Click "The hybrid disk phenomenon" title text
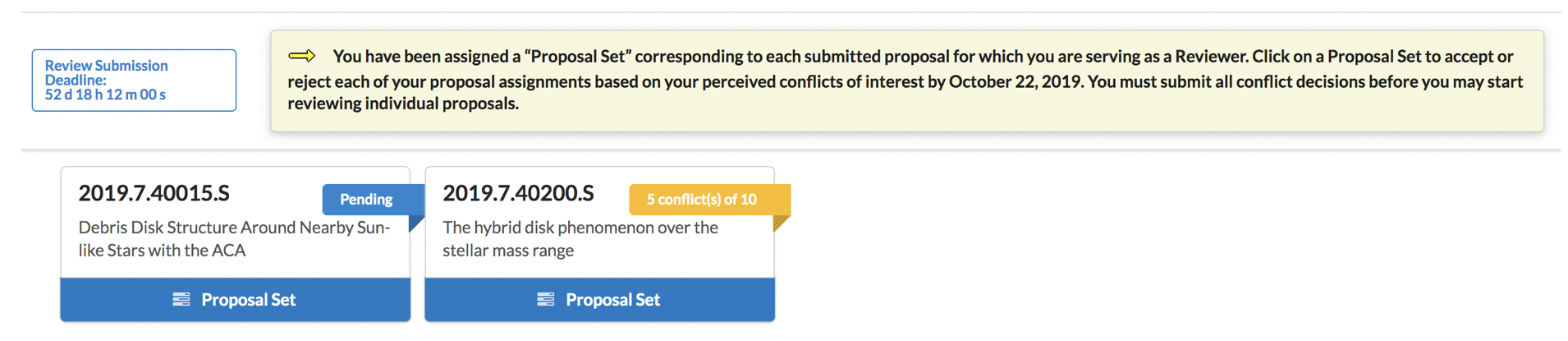The image size is (1568, 341). click(580, 228)
